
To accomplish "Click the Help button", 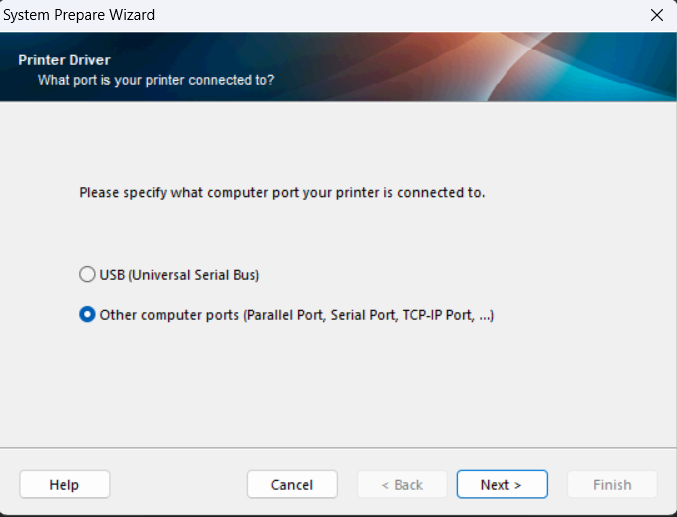I will [64, 485].
